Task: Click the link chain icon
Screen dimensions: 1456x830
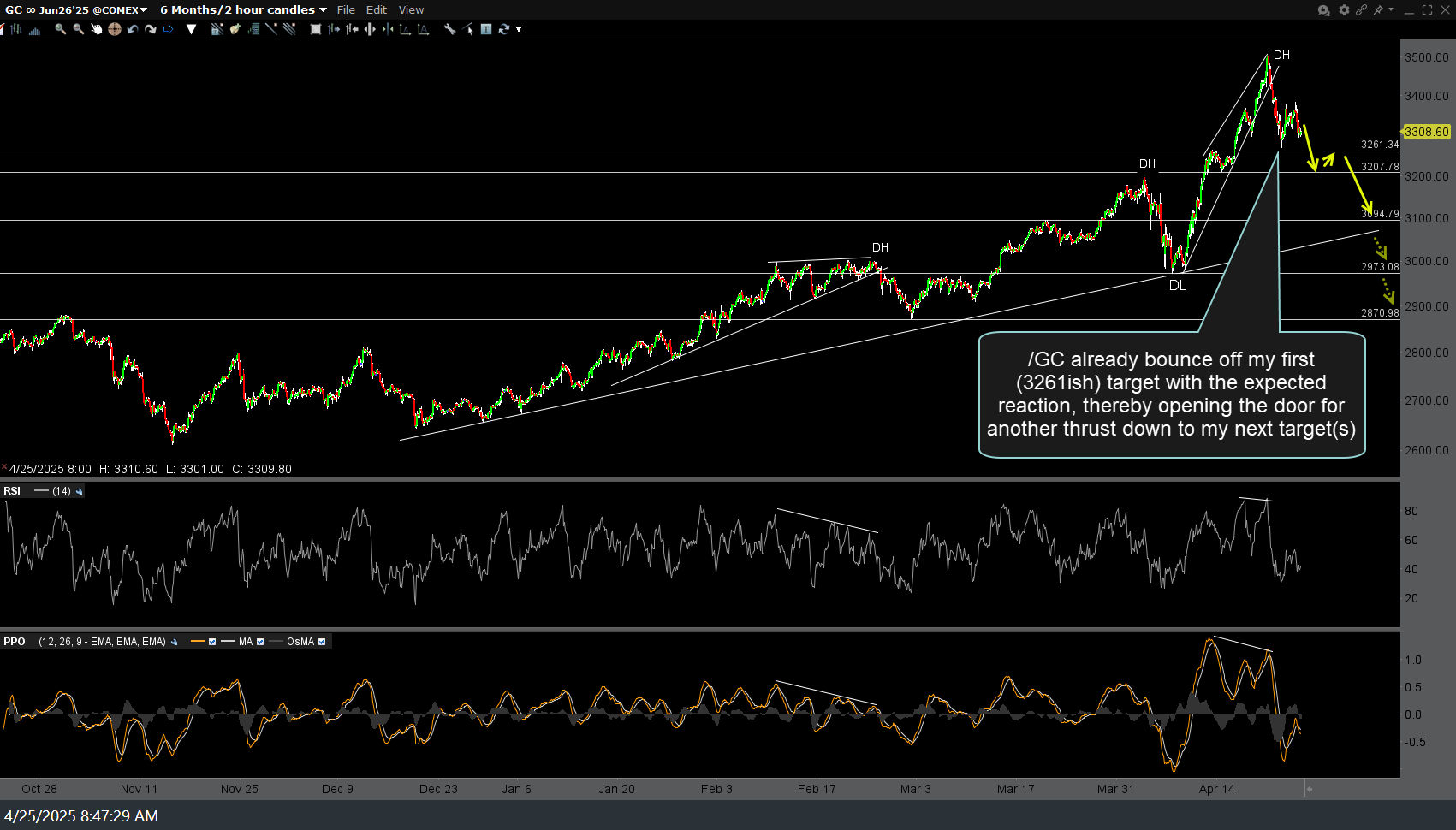Action: point(1361,10)
